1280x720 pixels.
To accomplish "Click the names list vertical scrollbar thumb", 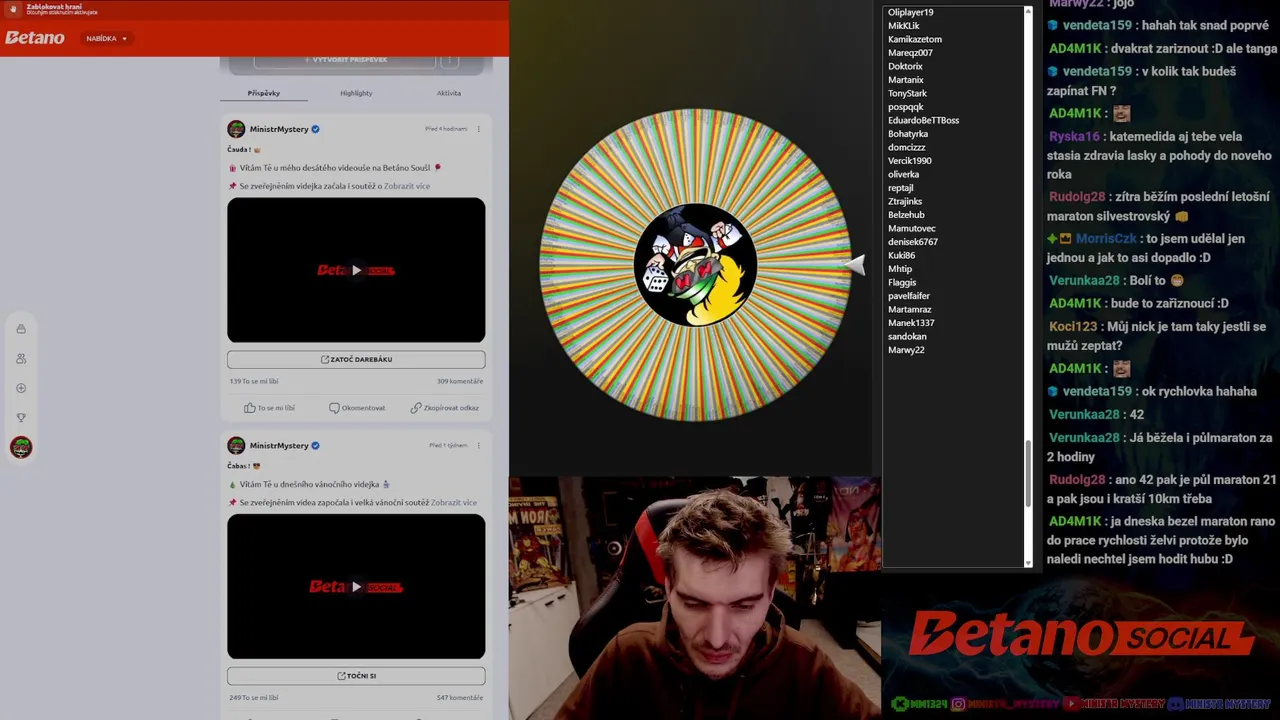I will [x=1029, y=472].
